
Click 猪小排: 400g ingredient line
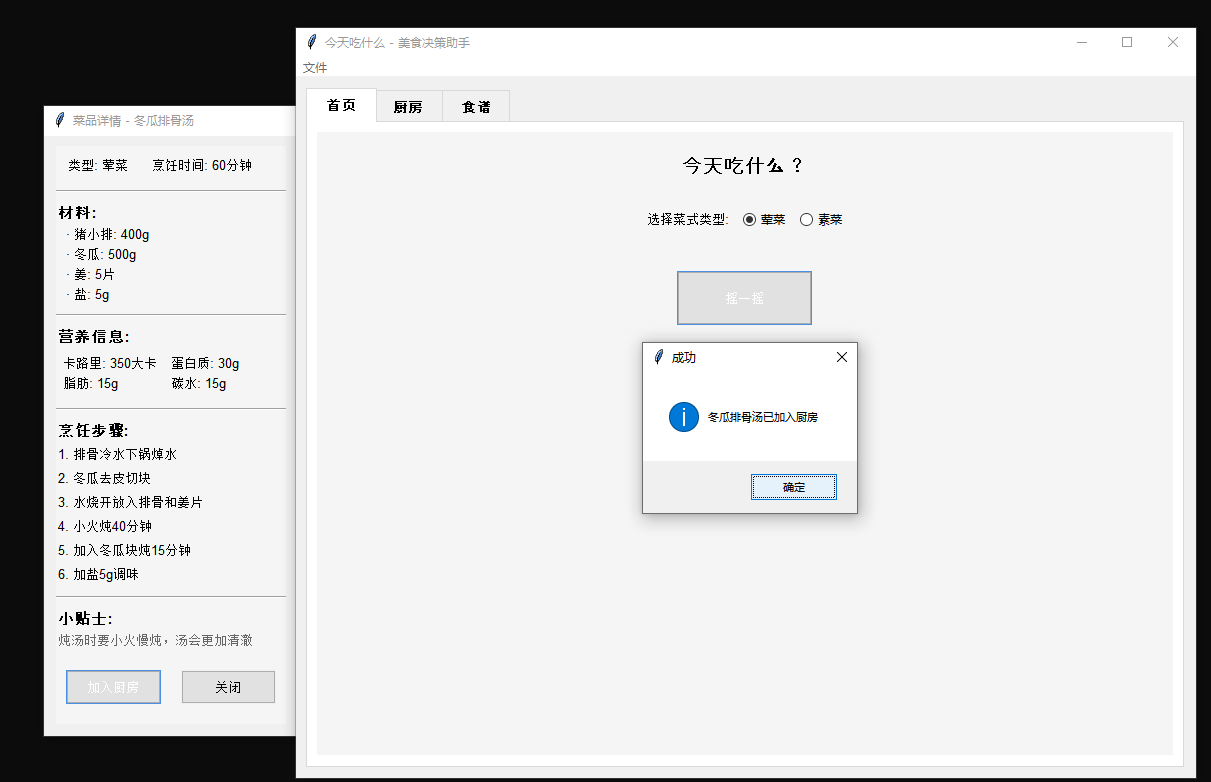click(108, 234)
